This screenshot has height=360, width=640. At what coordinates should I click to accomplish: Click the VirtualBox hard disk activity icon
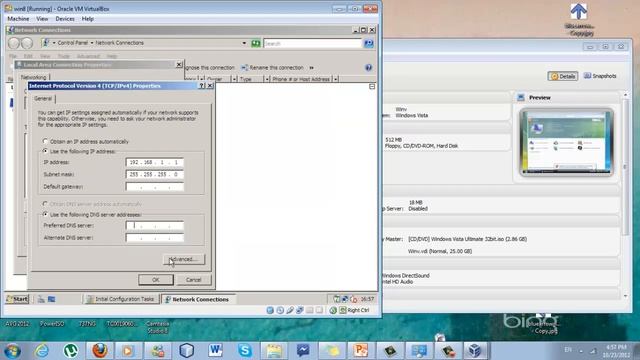(x=270, y=310)
